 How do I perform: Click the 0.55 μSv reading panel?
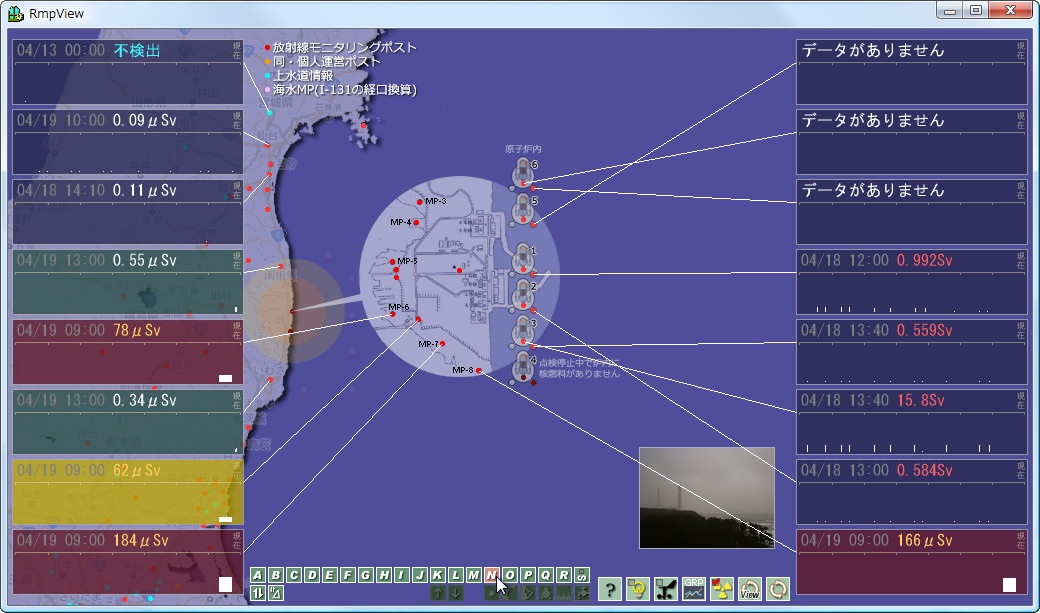[x=128, y=282]
